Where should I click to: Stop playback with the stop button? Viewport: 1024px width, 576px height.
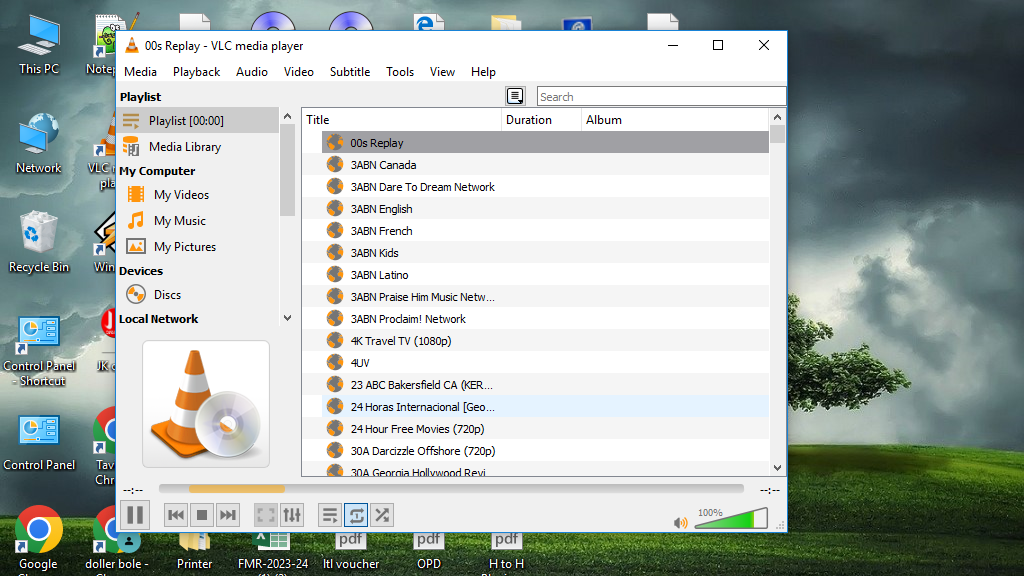(x=202, y=515)
